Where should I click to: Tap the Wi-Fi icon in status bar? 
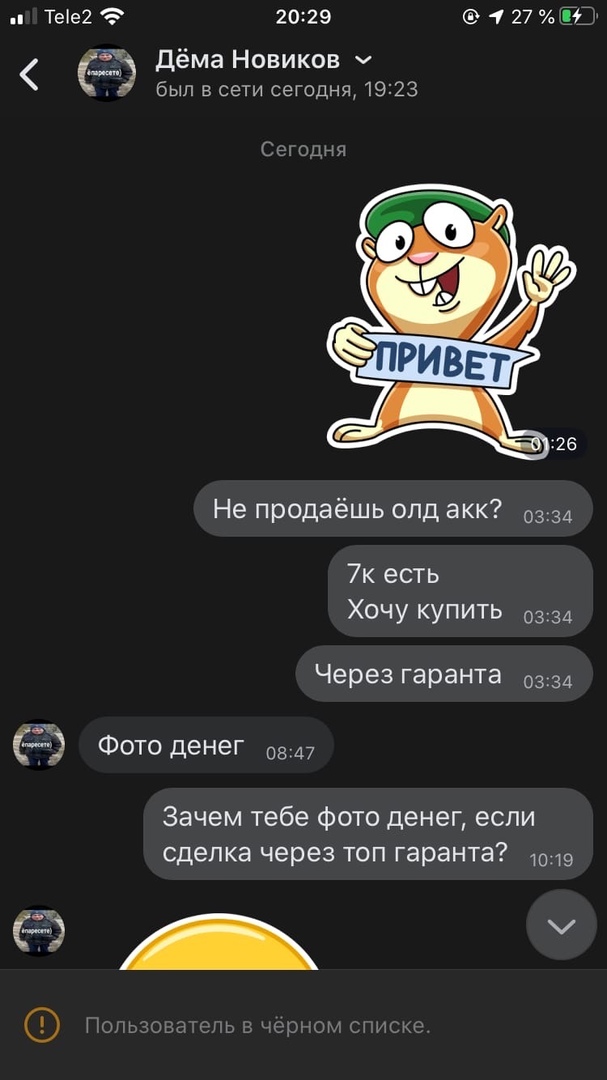click(x=112, y=17)
